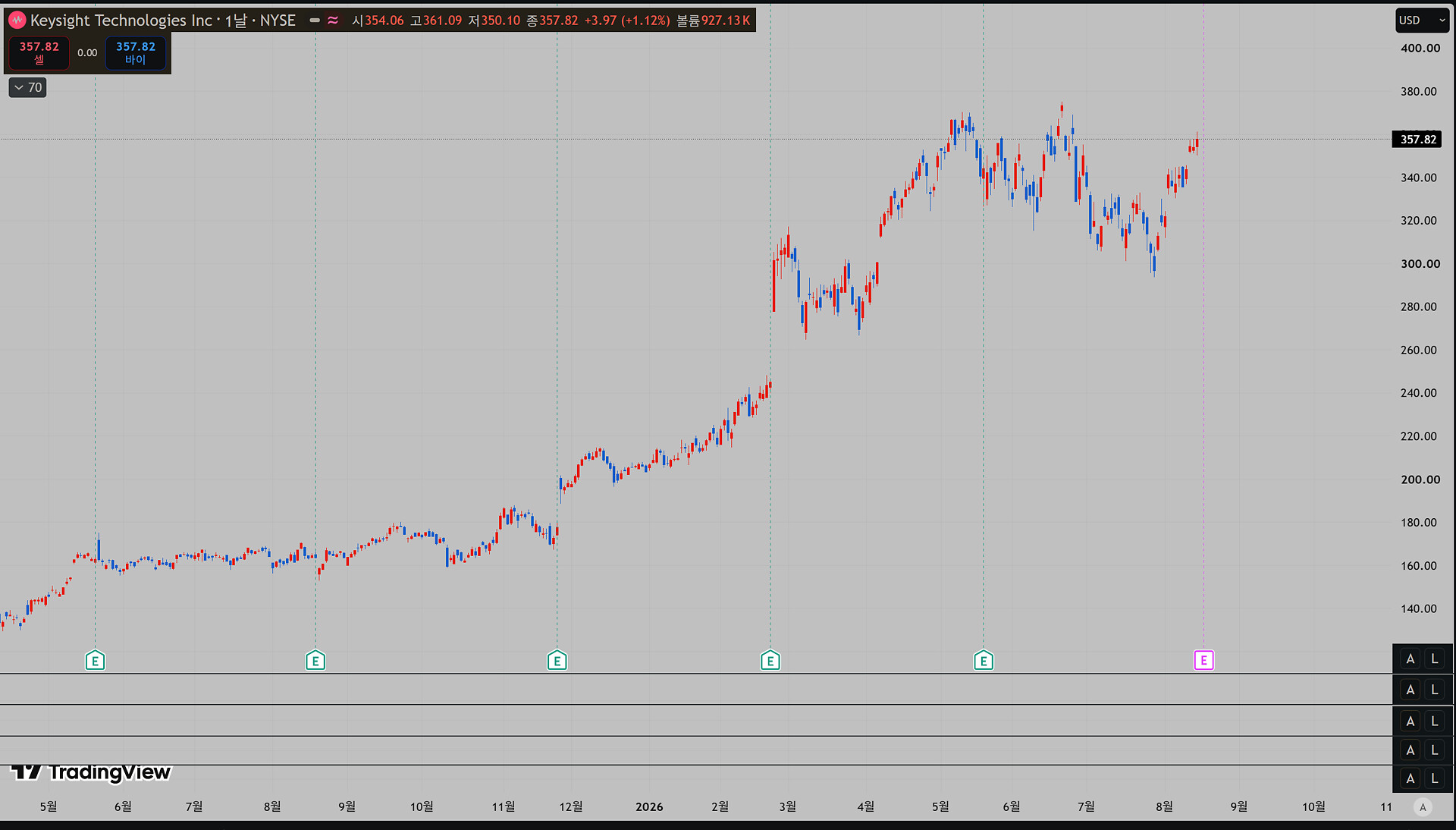Click the high value 361.09
Image resolution: width=1456 pixels, height=830 pixels.
point(442,20)
